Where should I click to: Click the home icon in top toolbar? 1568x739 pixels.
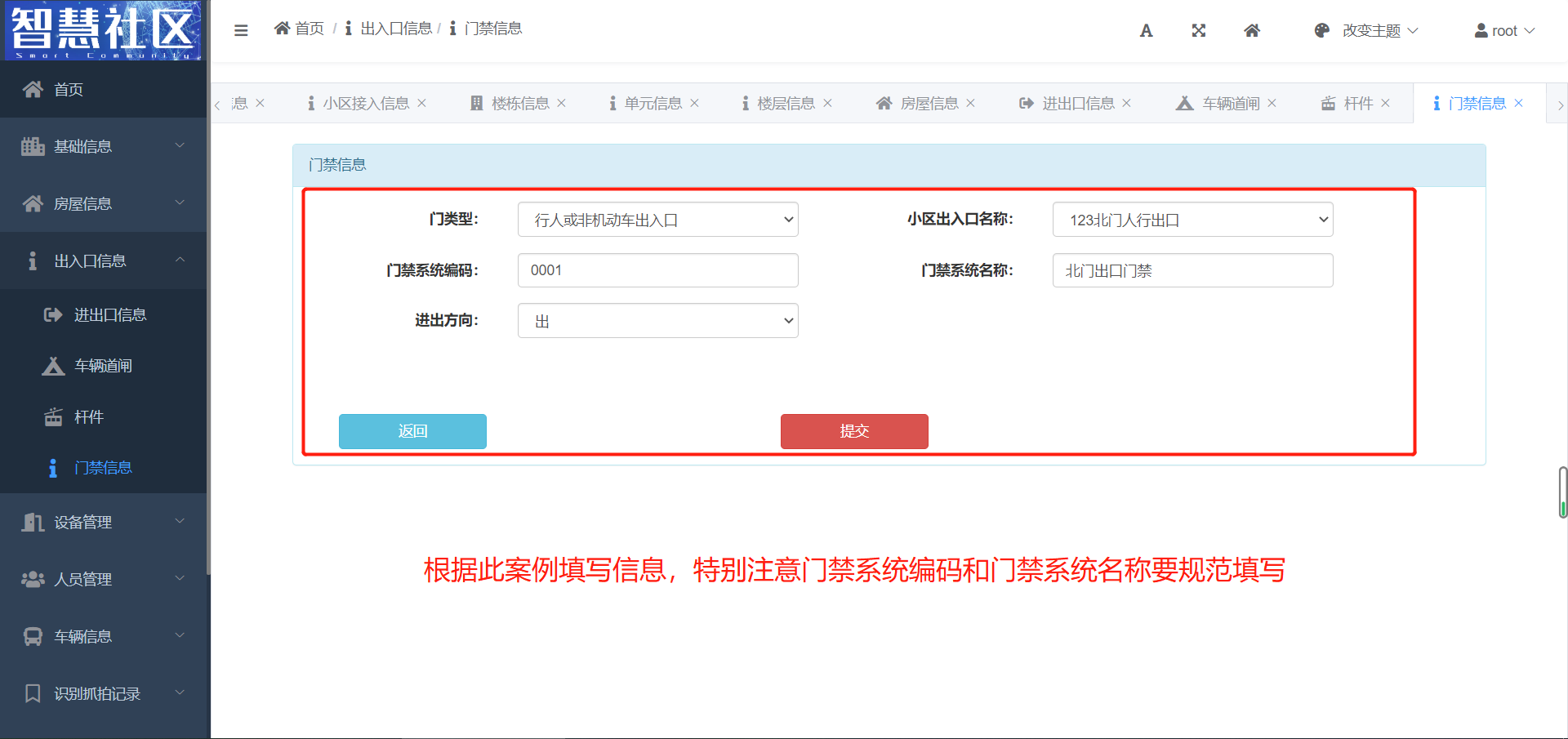(x=1251, y=31)
